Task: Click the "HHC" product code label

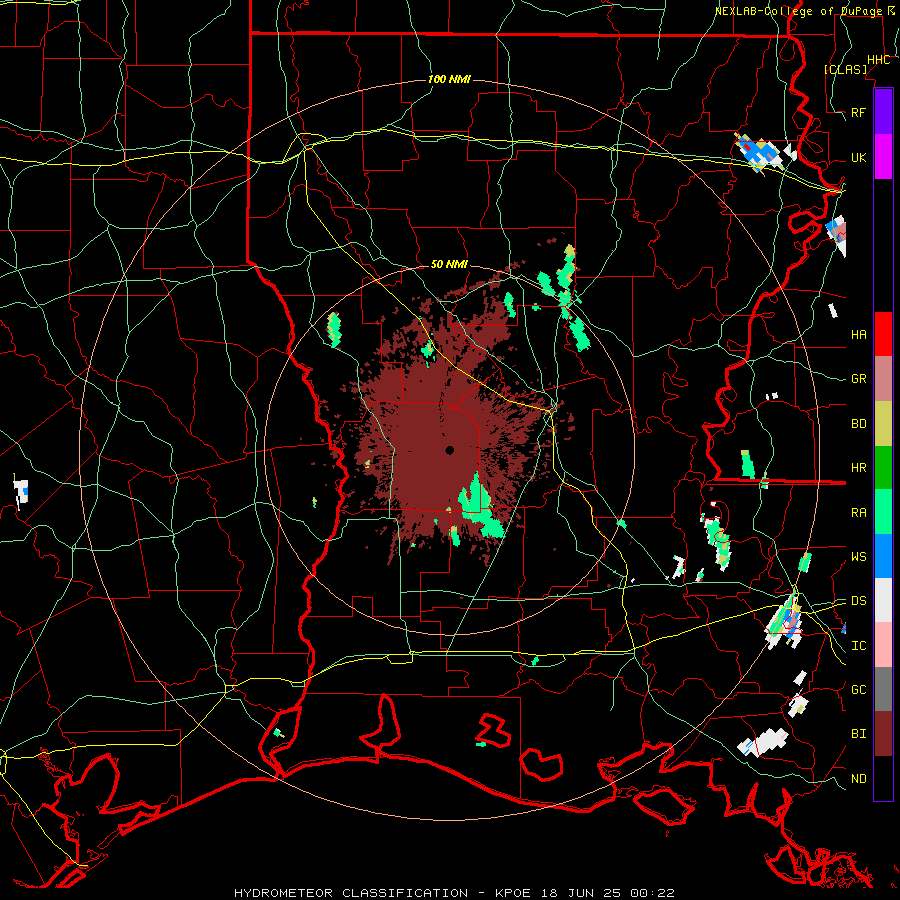Action: click(x=878, y=60)
